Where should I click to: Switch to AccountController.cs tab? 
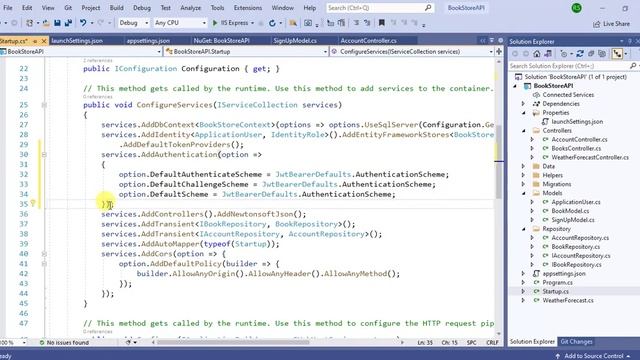pos(369,41)
